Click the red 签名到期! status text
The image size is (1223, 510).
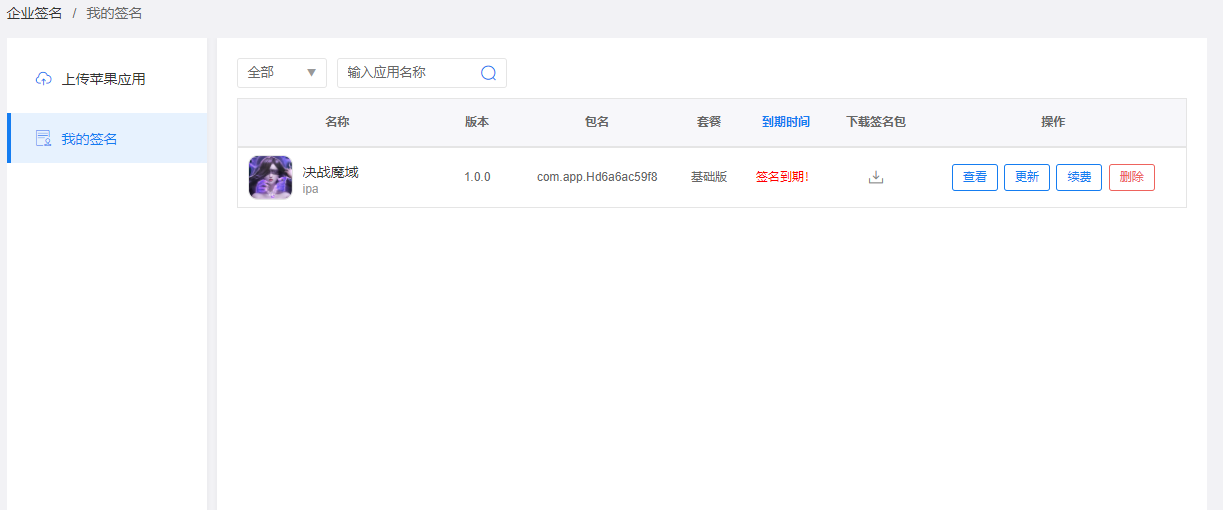point(782,177)
